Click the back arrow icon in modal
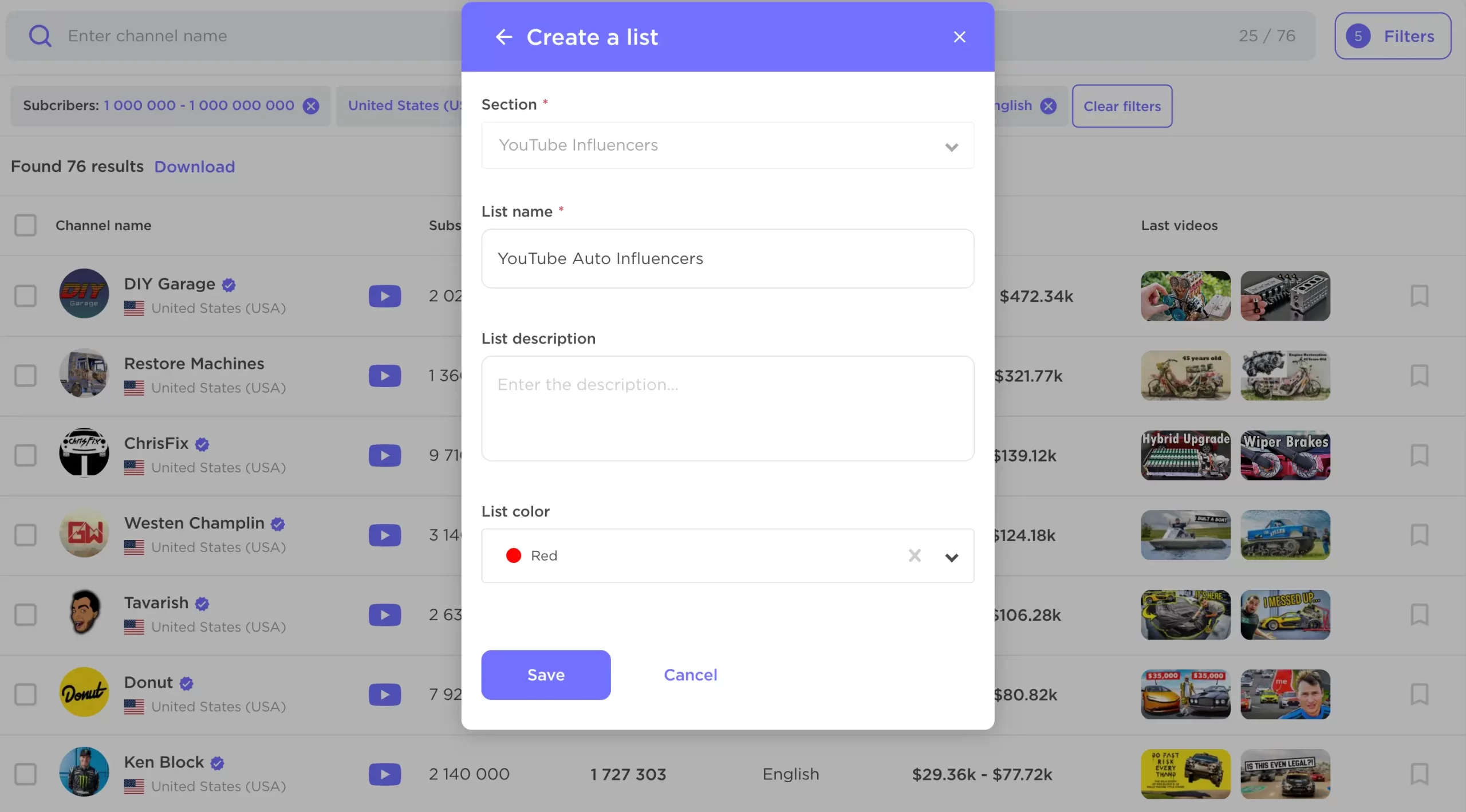This screenshot has height=812, width=1466. 503,36
